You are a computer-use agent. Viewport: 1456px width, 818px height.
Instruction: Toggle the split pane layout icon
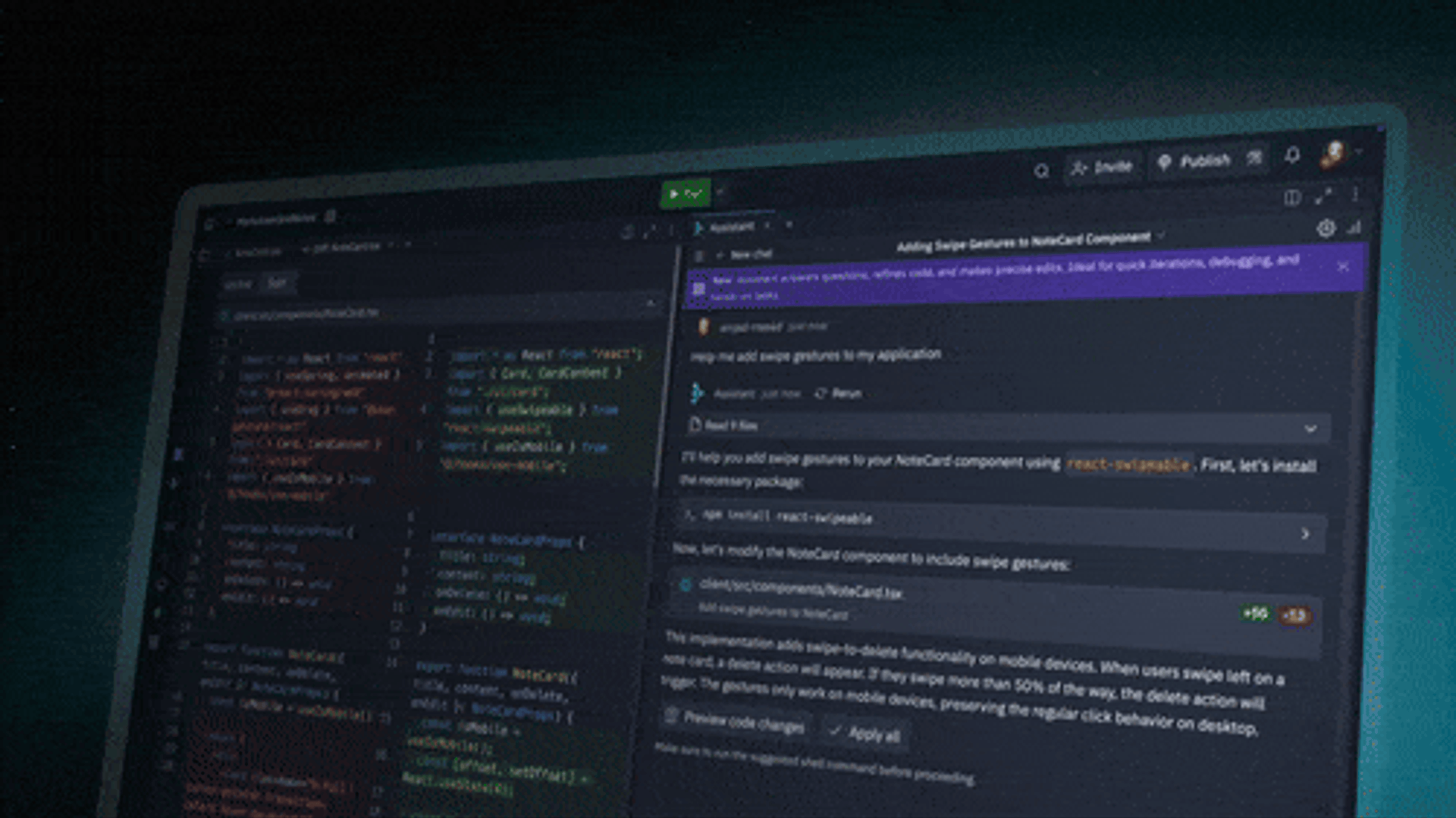(1292, 198)
